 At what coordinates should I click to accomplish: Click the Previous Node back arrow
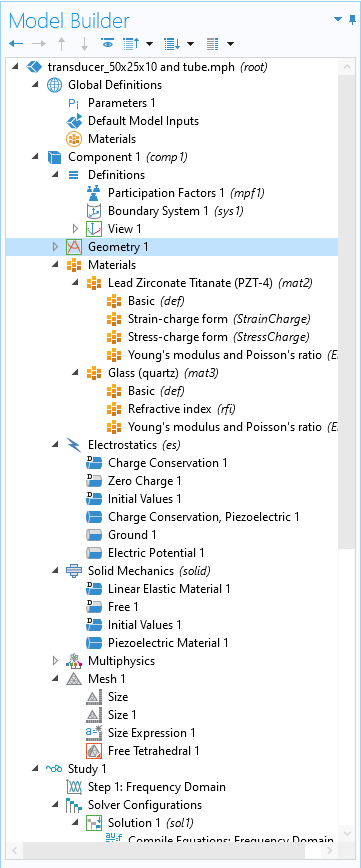point(16,43)
